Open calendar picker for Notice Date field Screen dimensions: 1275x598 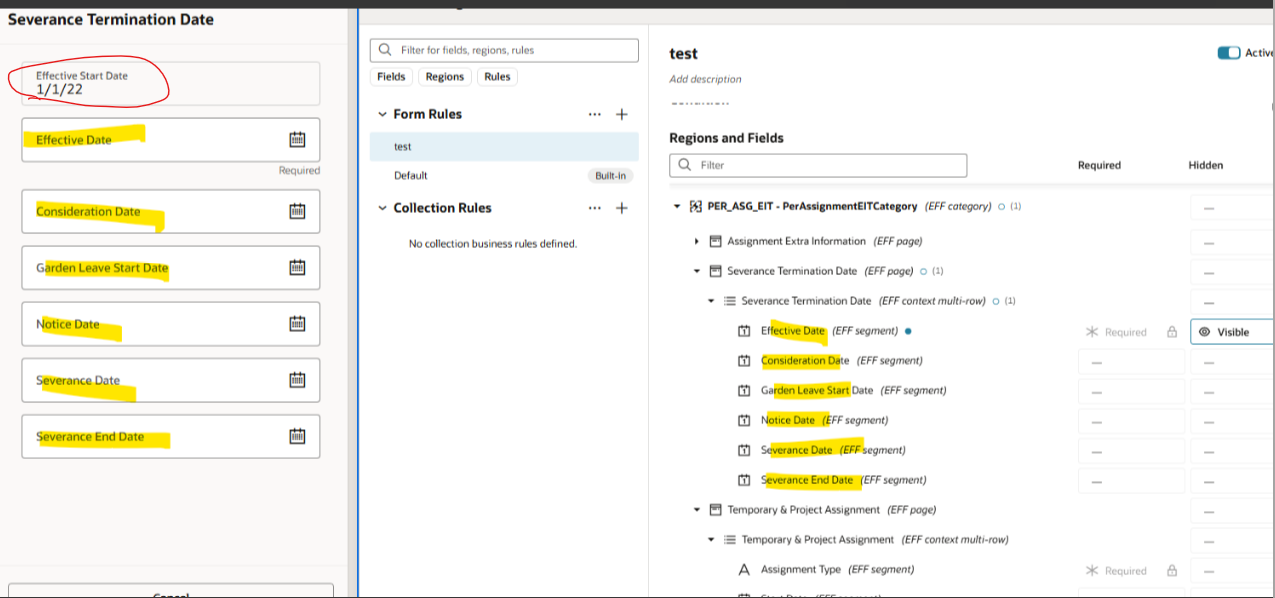point(297,323)
